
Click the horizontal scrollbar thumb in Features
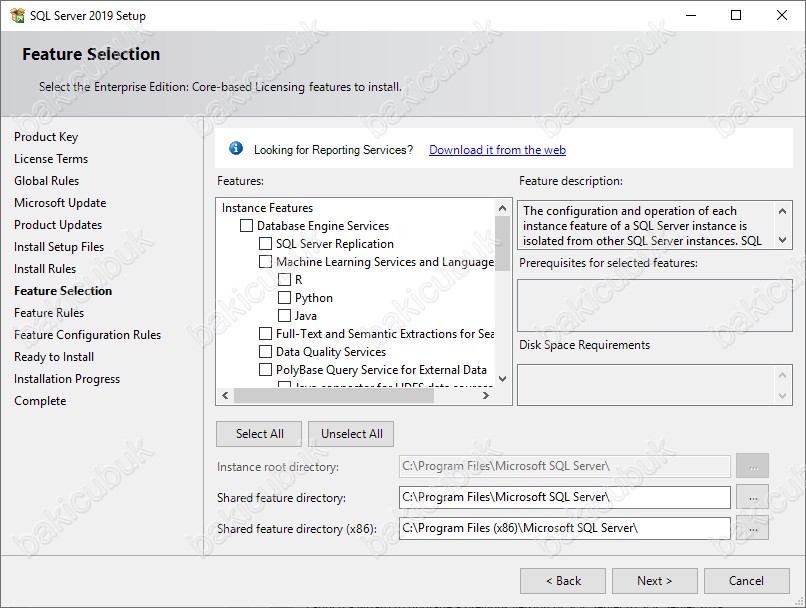(x=334, y=395)
